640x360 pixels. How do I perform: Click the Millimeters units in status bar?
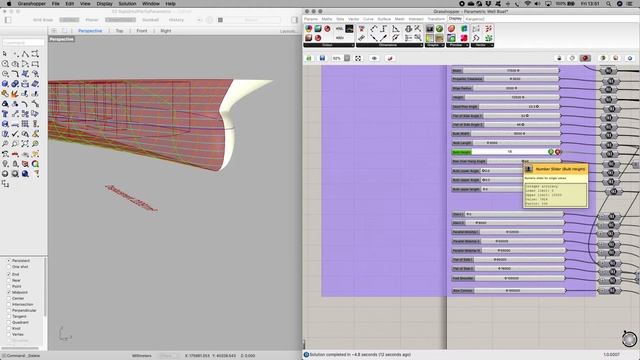[x=142, y=356]
